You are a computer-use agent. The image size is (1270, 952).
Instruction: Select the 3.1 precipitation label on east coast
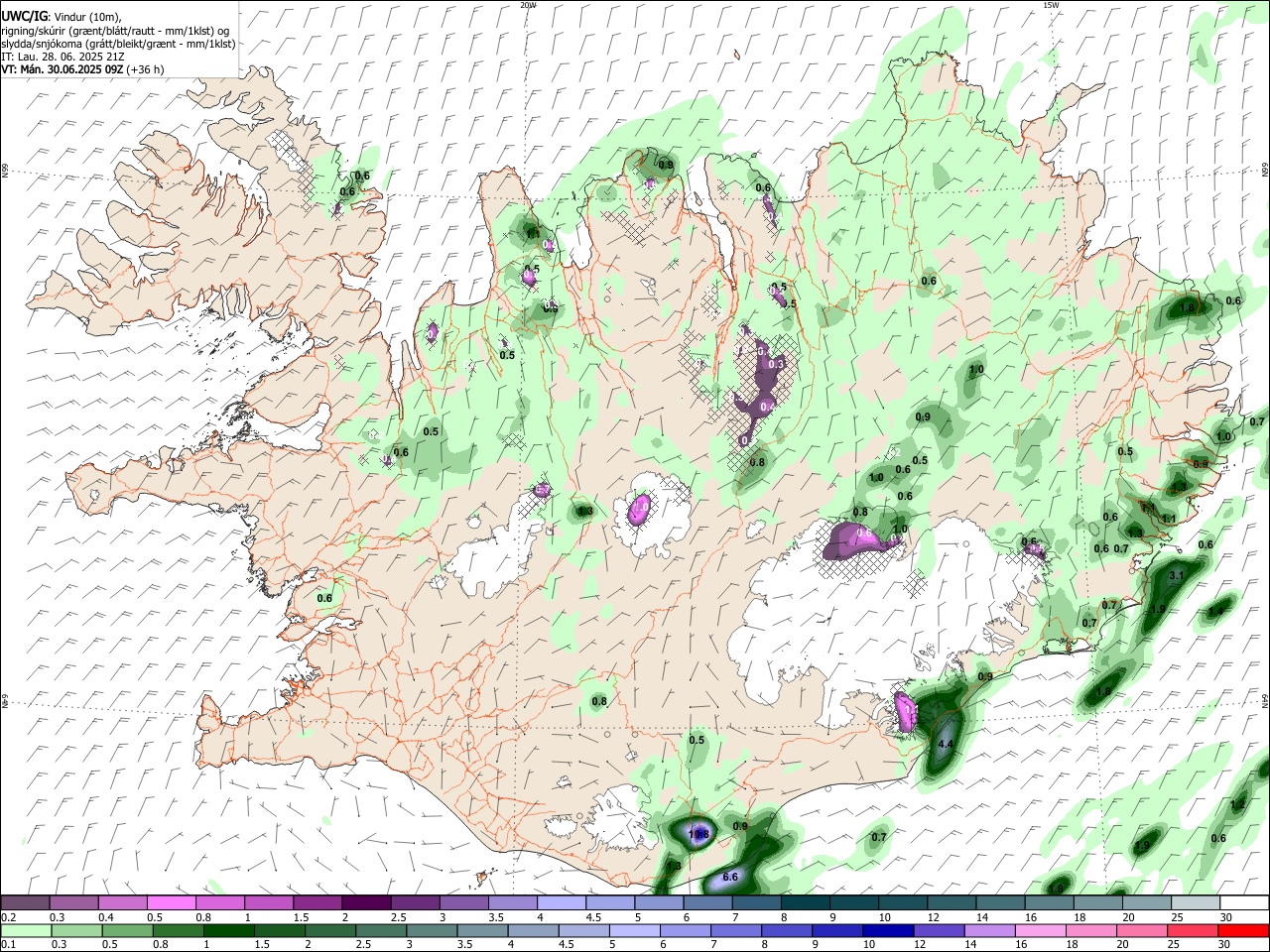pos(1178,575)
